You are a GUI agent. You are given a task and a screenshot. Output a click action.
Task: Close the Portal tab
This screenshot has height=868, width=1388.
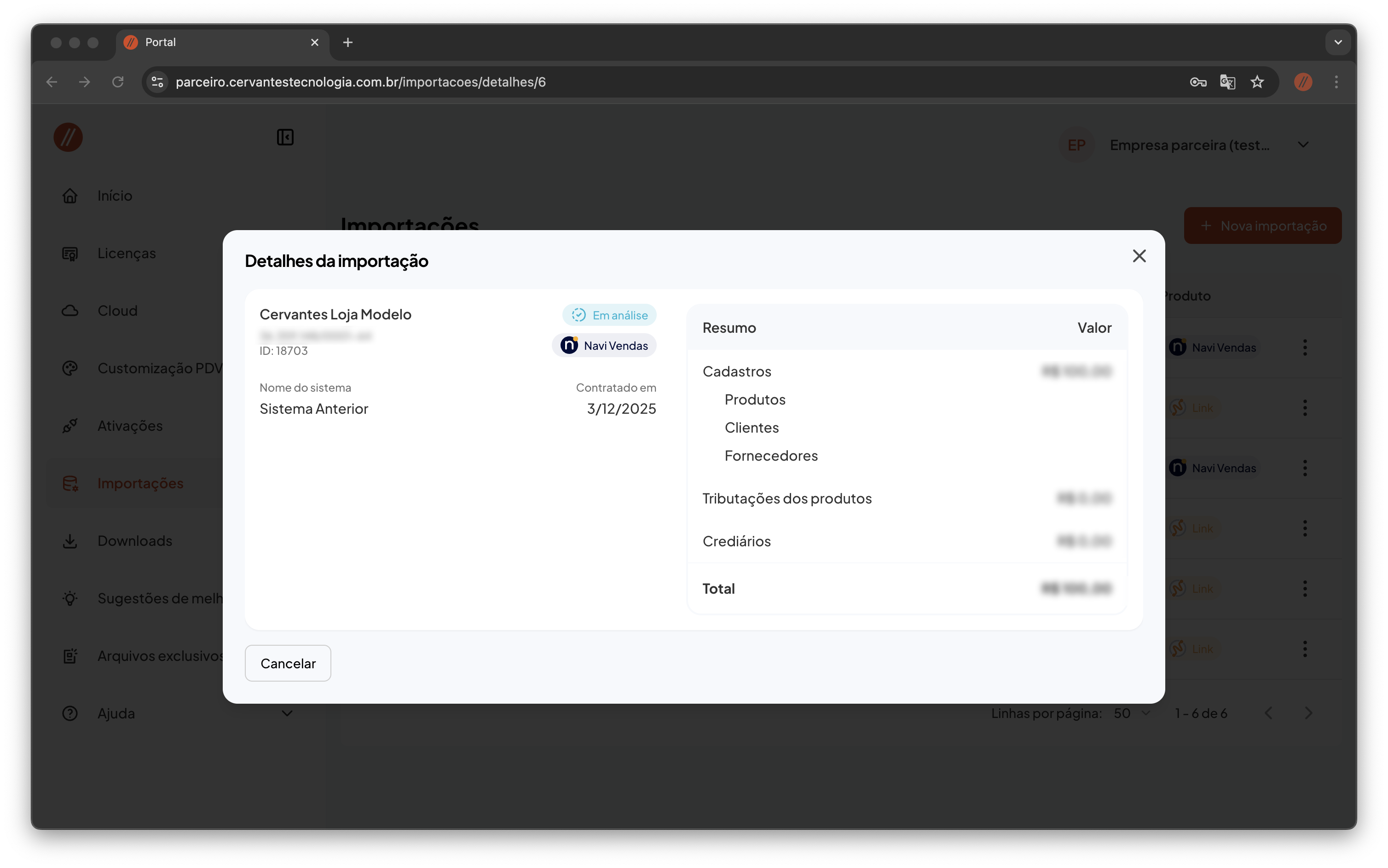coord(315,42)
